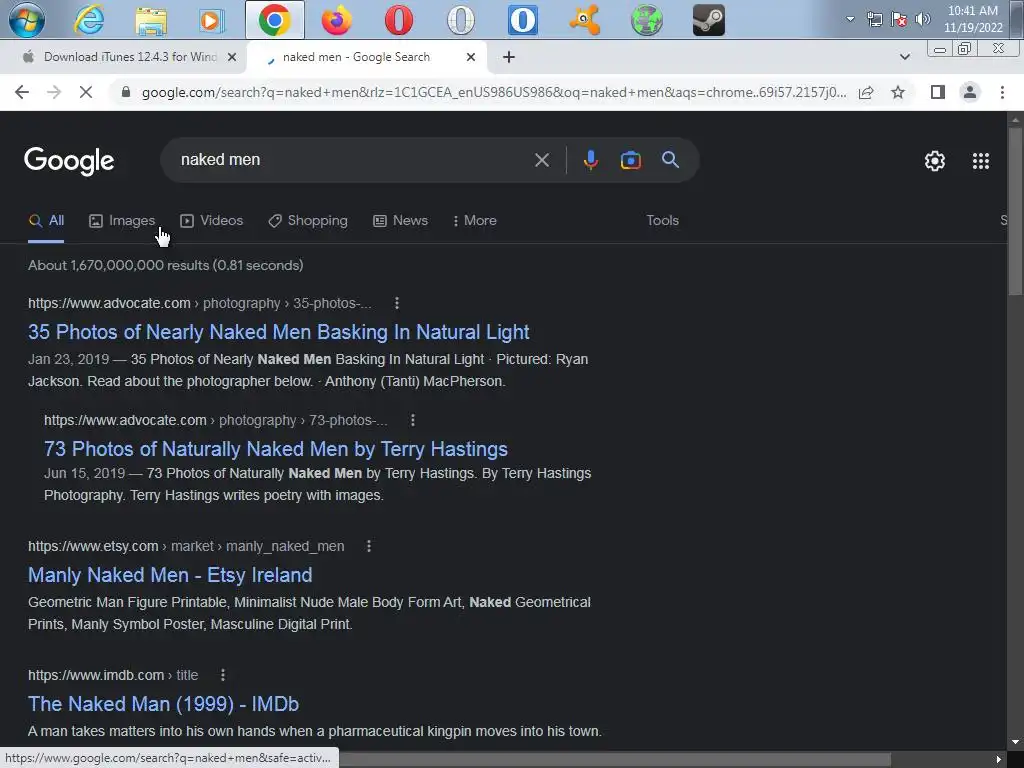
Task: Open options for advocate.com 35-photos result
Action: tap(396, 303)
